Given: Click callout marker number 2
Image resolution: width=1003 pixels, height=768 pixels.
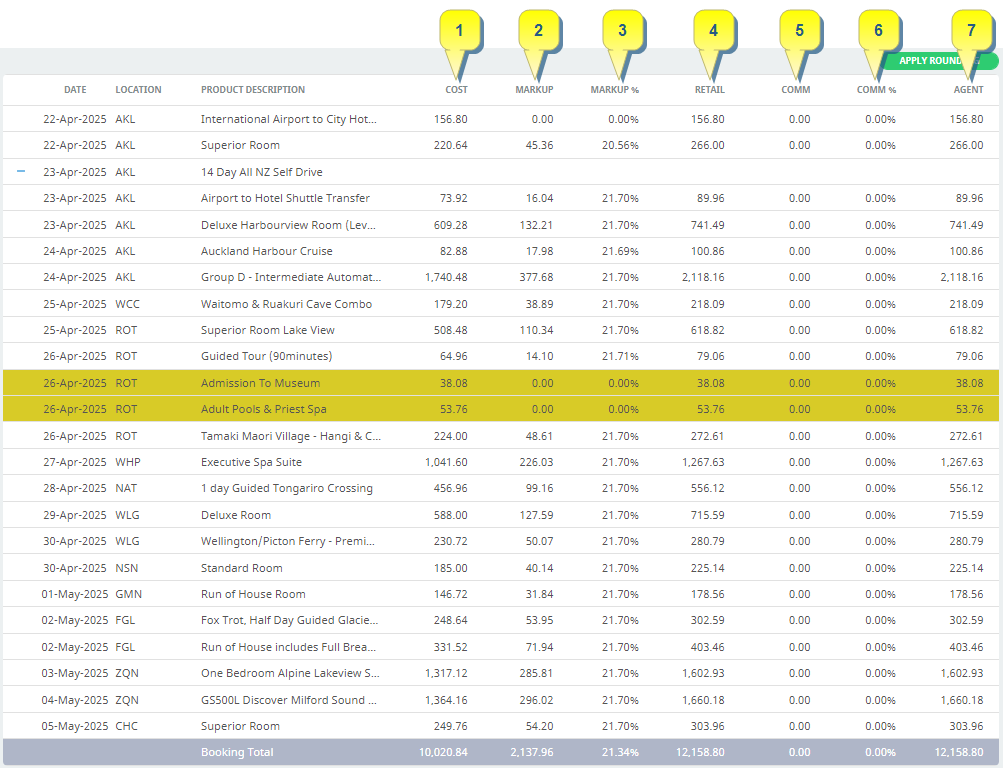Looking at the screenshot, I should pyautogui.click(x=538, y=31).
